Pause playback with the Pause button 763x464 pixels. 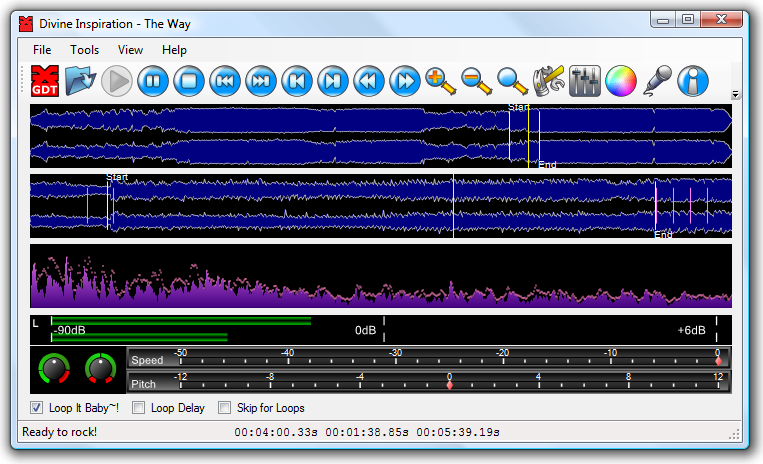153,81
